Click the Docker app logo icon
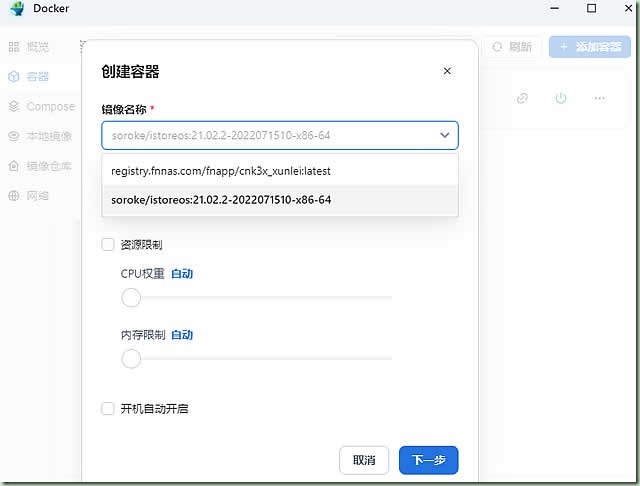This screenshot has width=640, height=486. click(17, 8)
